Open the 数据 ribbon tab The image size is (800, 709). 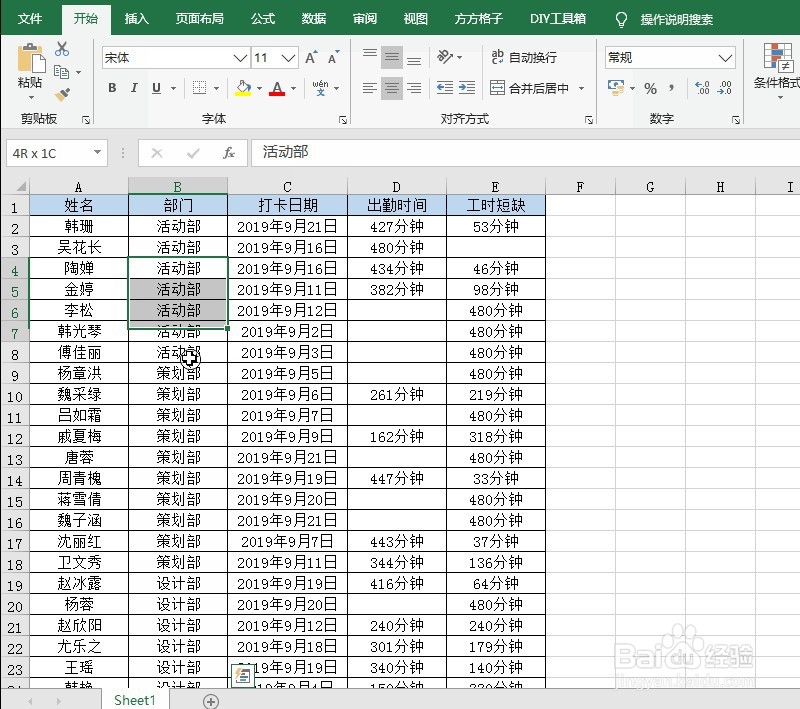[x=313, y=18]
